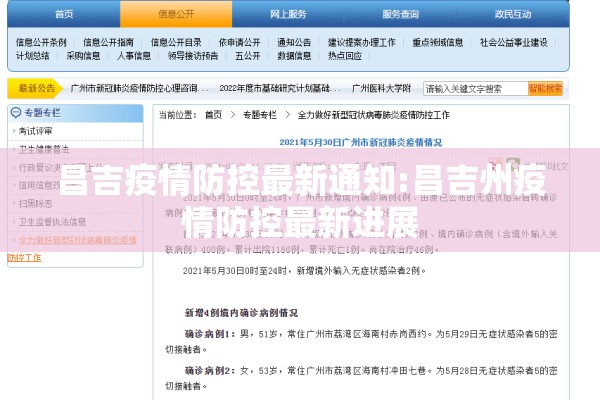The height and width of the screenshot is (400, 600).
Task: Open the 重点领域信息 link
Action: 437,42
